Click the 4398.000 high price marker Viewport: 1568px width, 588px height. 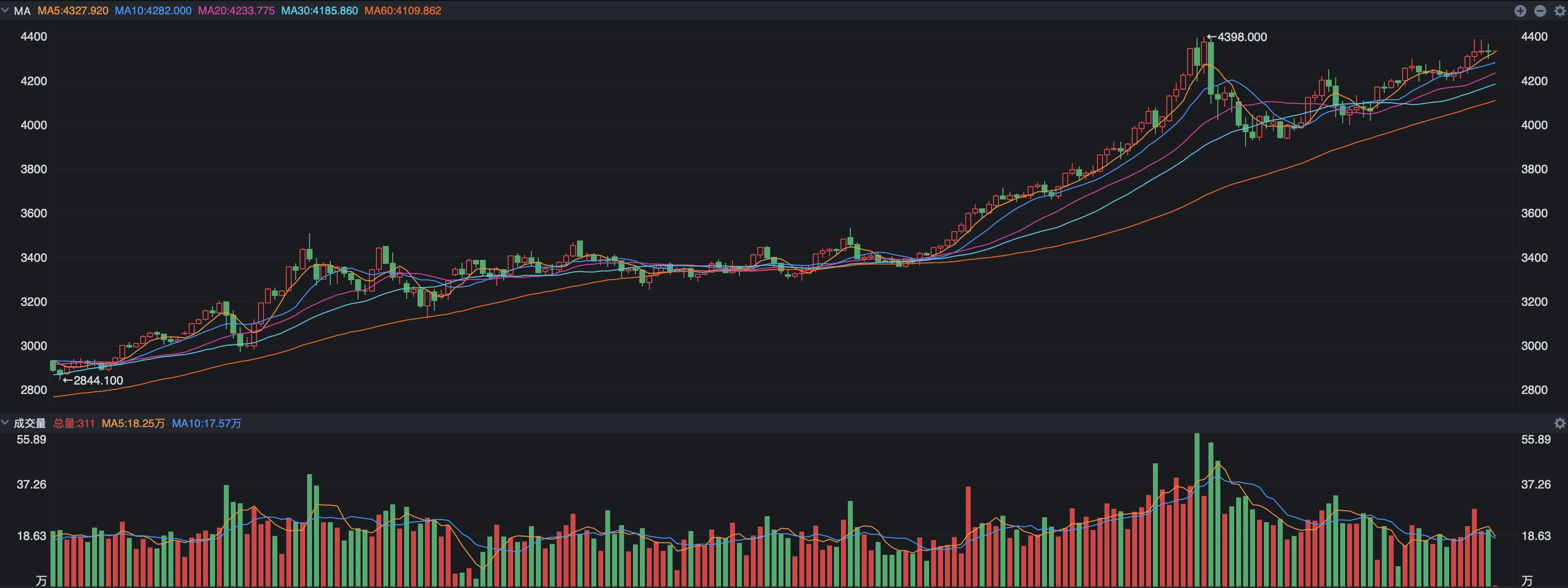pyautogui.click(x=1241, y=37)
